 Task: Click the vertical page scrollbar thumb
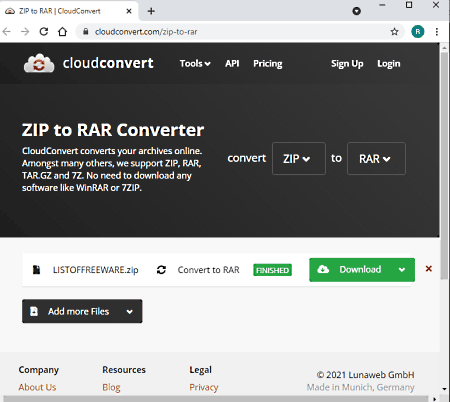[x=444, y=165]
